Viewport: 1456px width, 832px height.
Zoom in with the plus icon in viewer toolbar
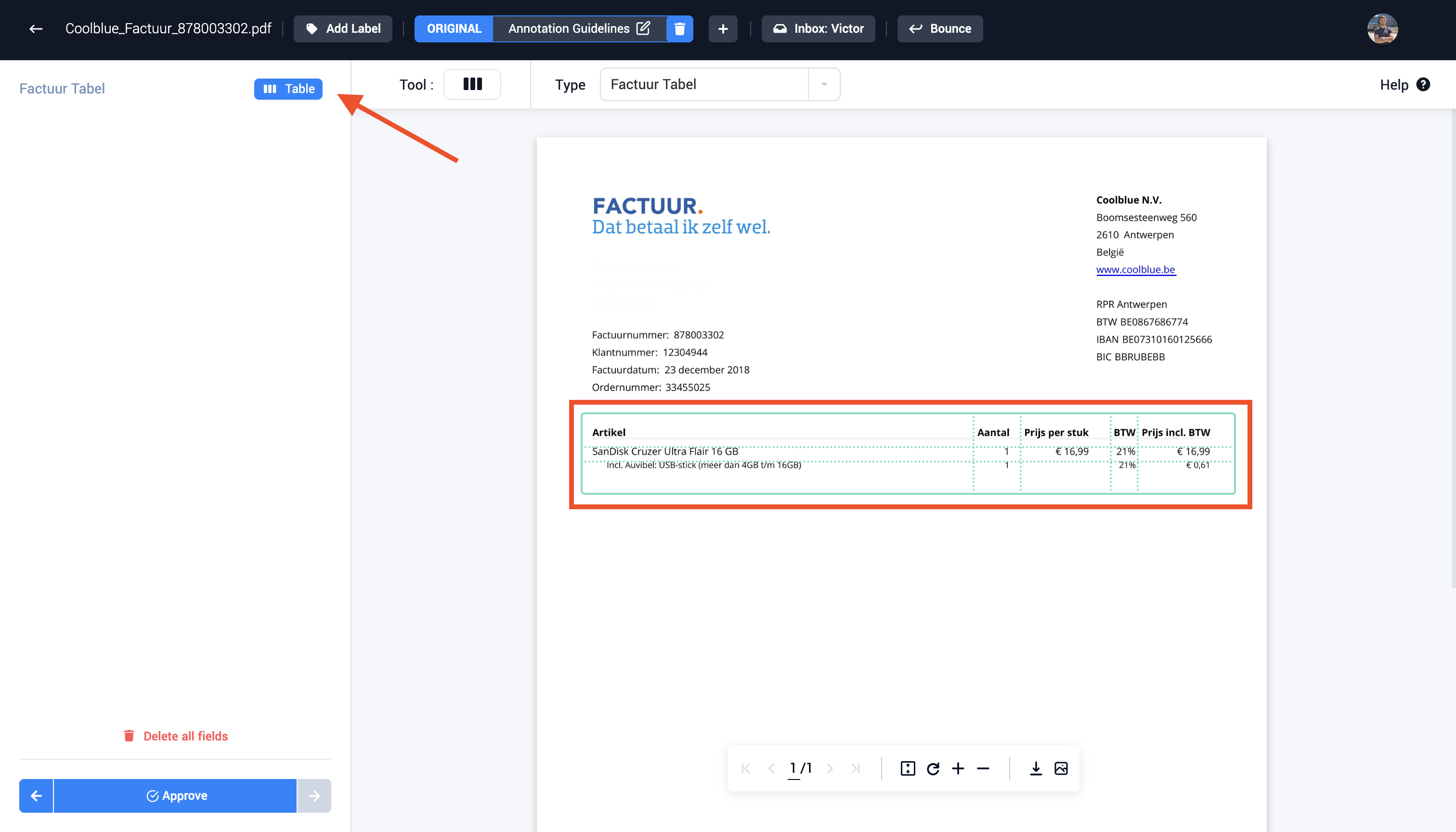958,768
